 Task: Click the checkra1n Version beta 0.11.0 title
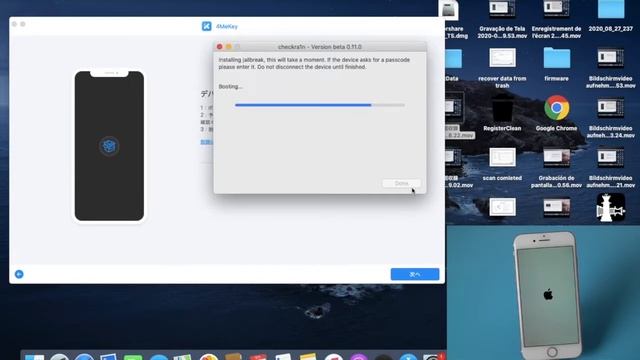click(x=320, y=47)
